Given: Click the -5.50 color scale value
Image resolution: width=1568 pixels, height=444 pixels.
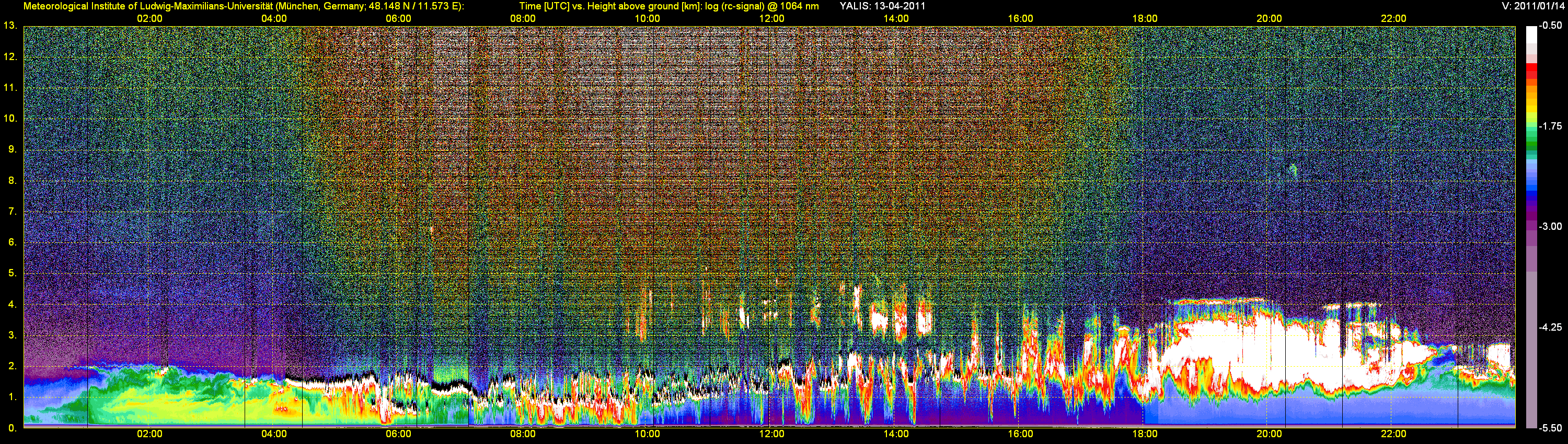Looking at the screenshot, I should click(x=1550, y=428).
